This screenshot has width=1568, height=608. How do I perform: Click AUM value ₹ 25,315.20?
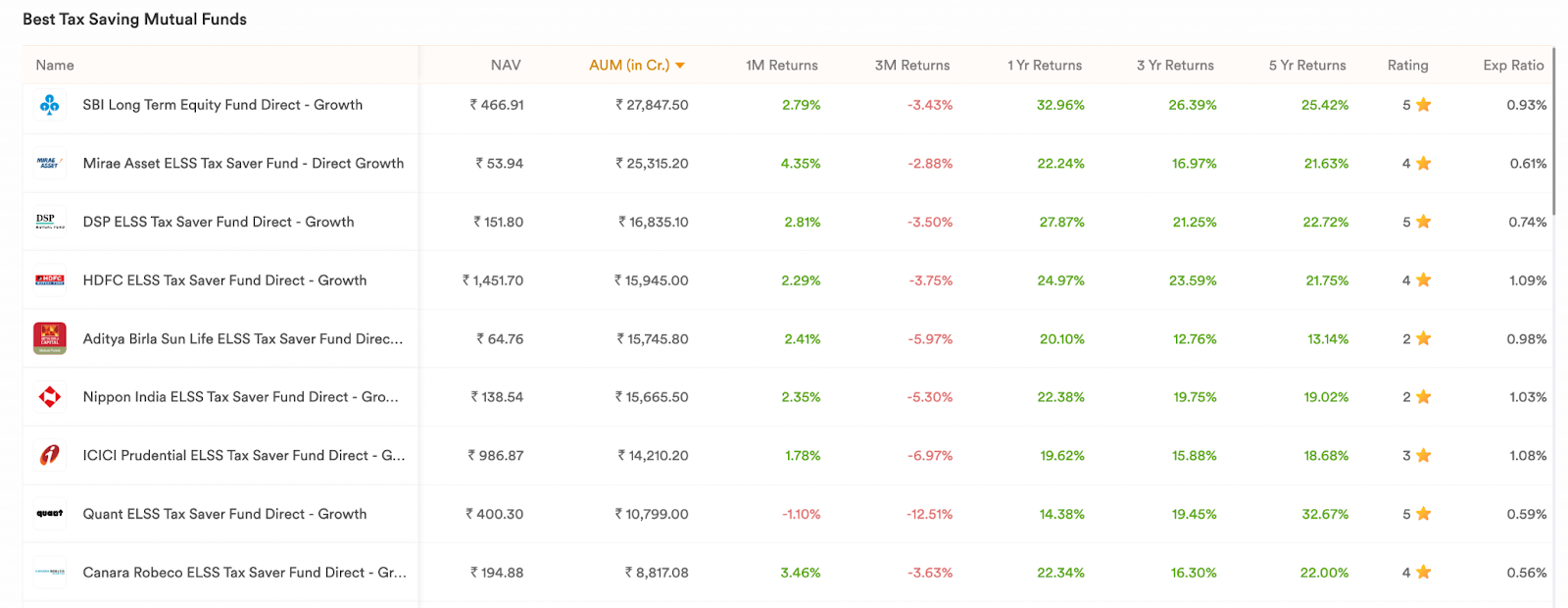tap(652, 164)
